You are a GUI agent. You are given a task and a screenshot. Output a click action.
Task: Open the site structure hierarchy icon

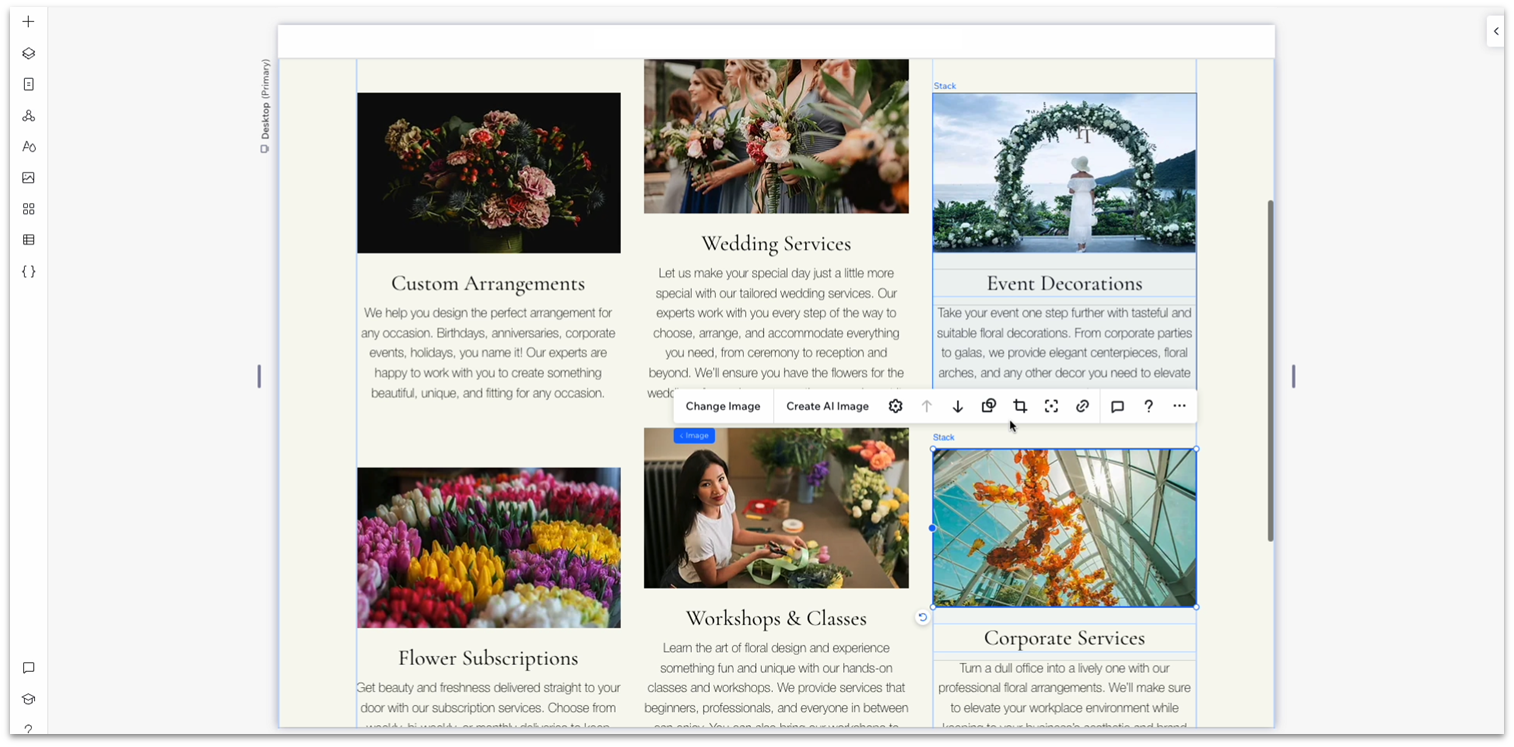(28, 115)
